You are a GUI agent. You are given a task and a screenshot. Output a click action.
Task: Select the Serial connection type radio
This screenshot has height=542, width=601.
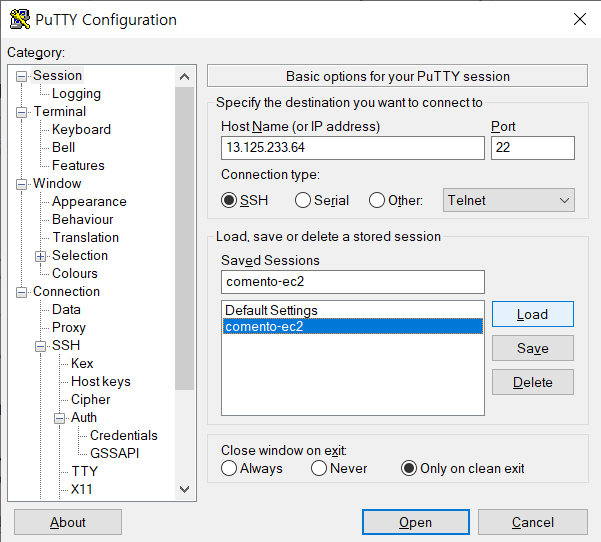click(302, 200)
